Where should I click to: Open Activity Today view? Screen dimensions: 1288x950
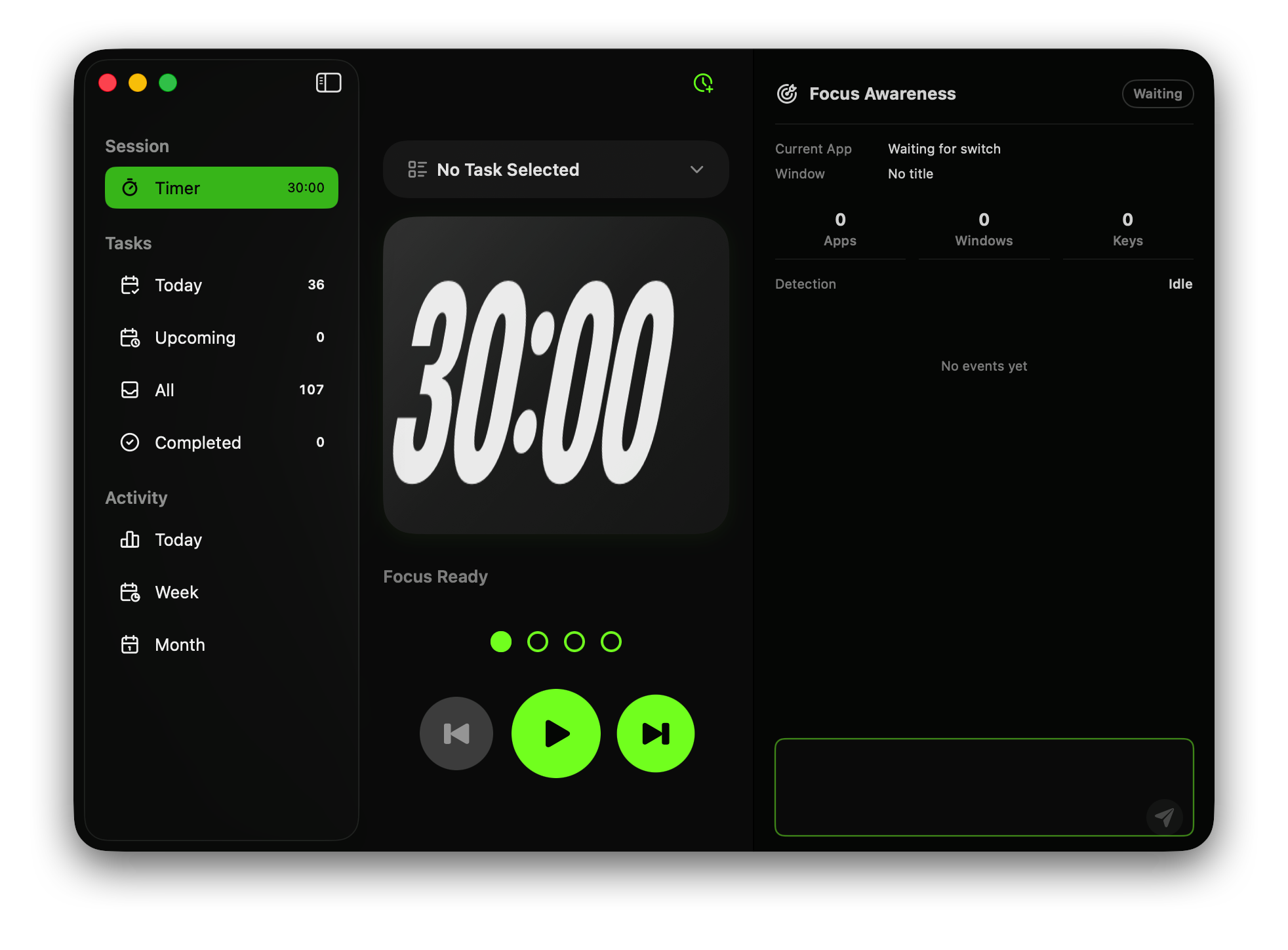click(x=222, y=539)
